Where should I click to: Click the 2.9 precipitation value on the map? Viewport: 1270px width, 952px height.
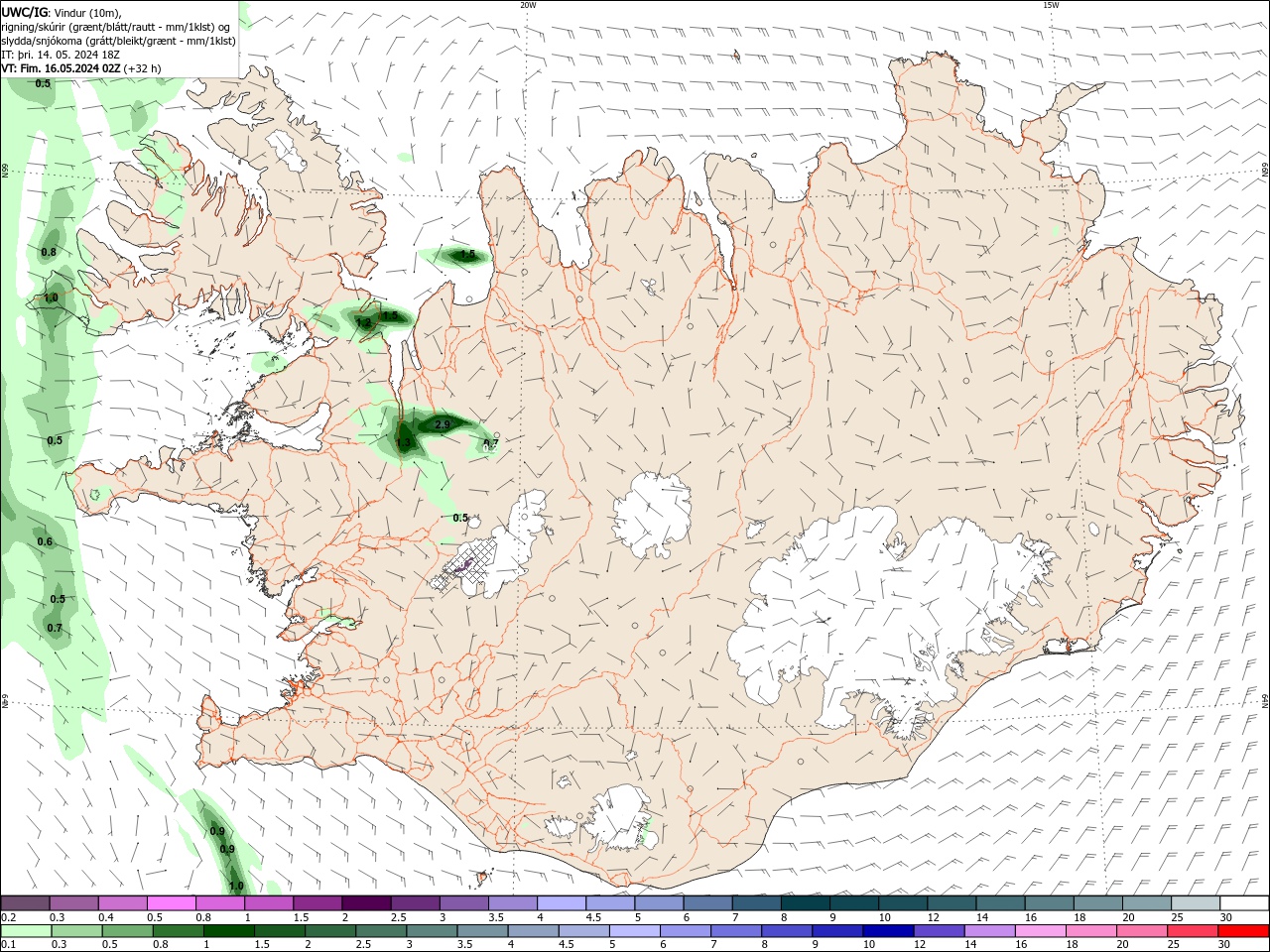443,424
